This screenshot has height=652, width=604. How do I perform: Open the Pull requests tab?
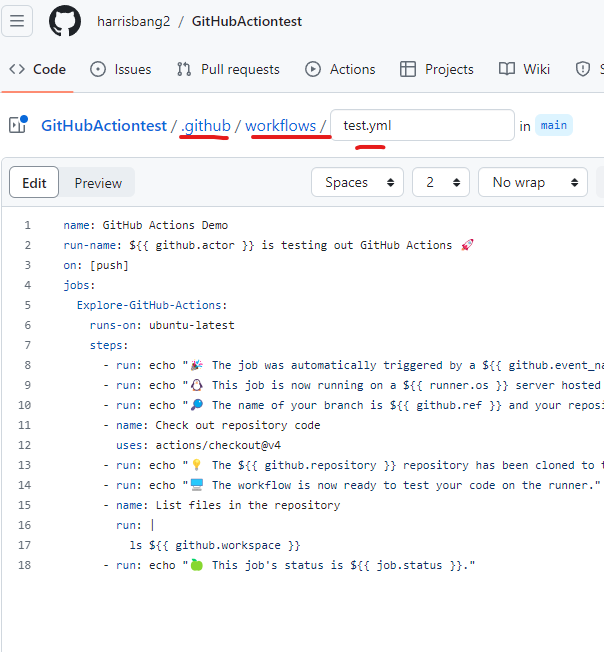click(x=228, y=69)
